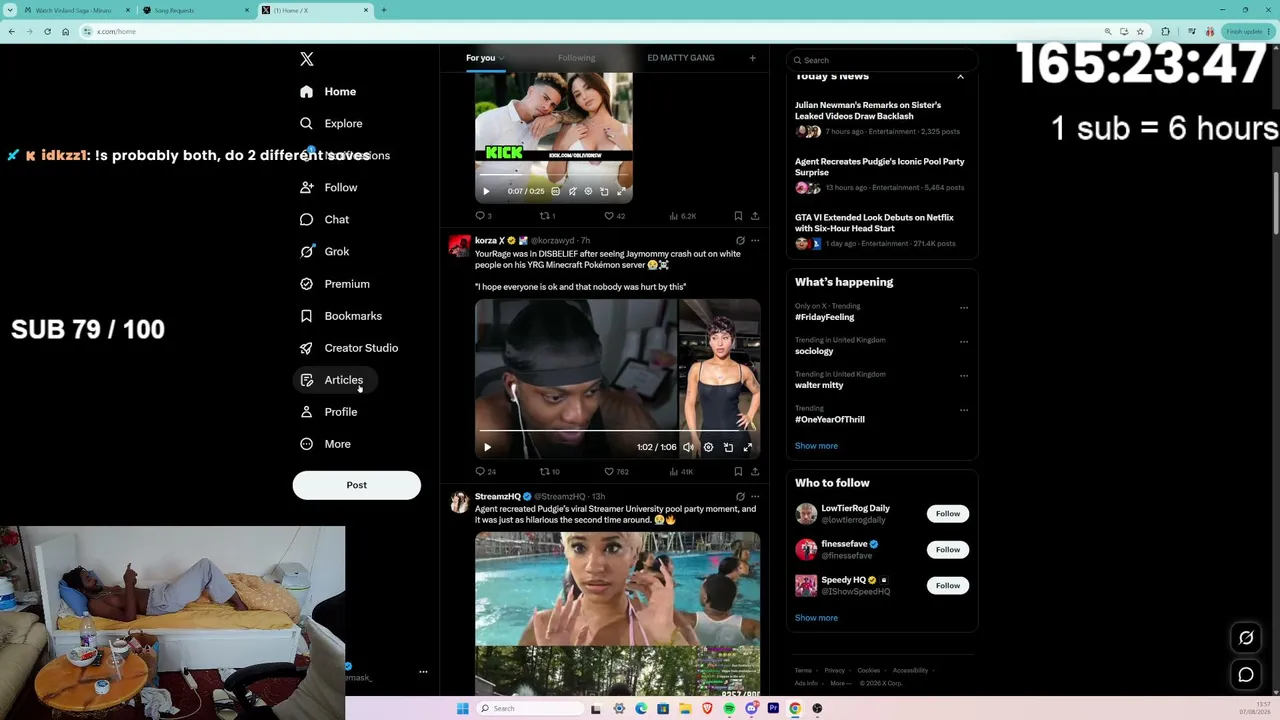This screenshot has width=1280, height=720.
Task: Enter fullscreen on korza video
Action: click(748, 448)
